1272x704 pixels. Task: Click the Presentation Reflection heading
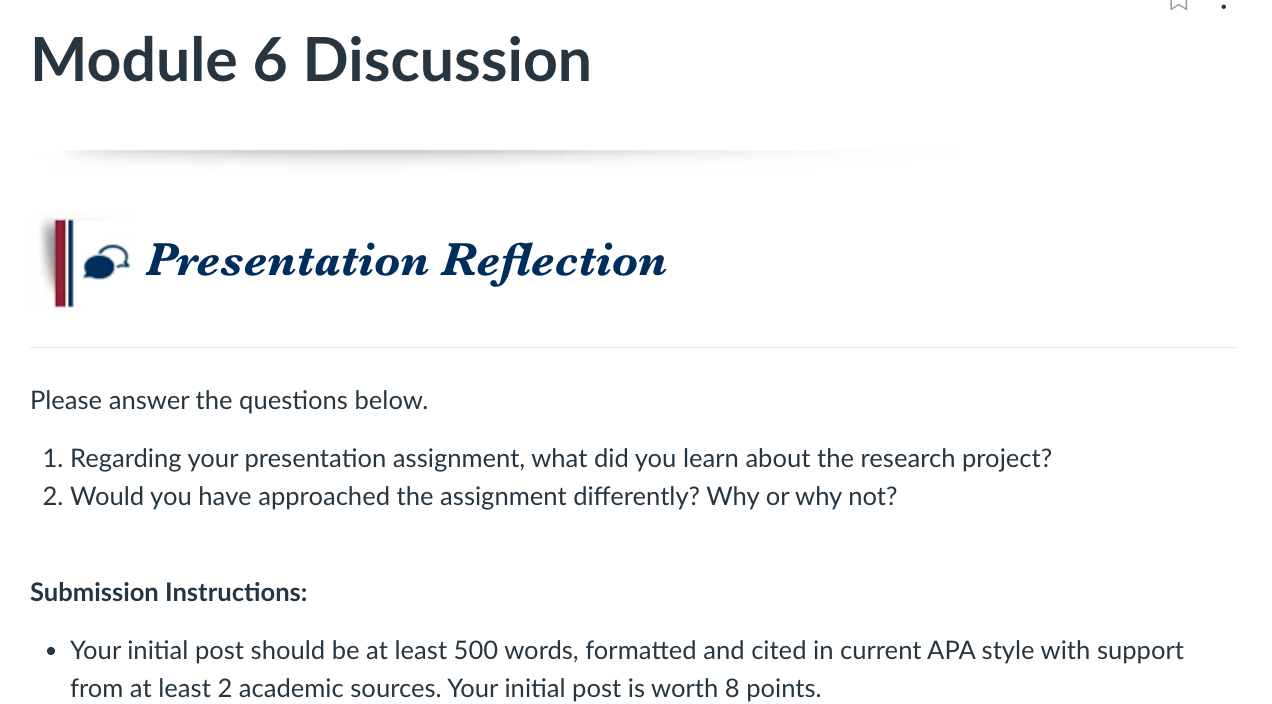click(x=406, y=261)
